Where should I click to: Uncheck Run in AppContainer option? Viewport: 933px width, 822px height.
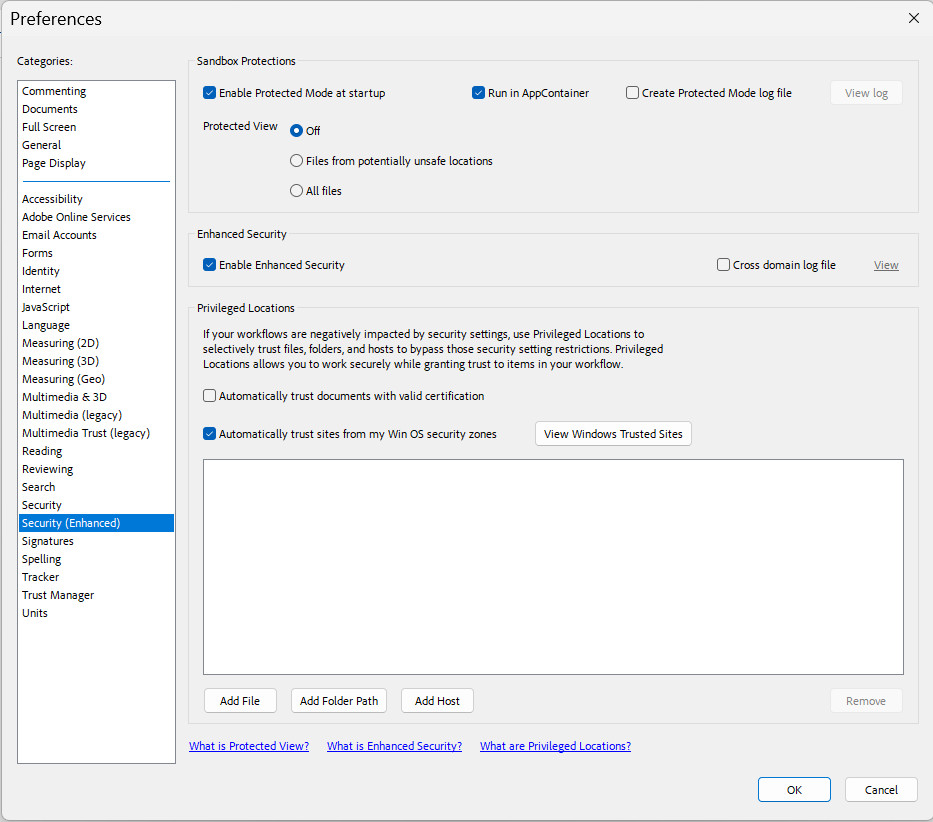click(x=479, y=93)
